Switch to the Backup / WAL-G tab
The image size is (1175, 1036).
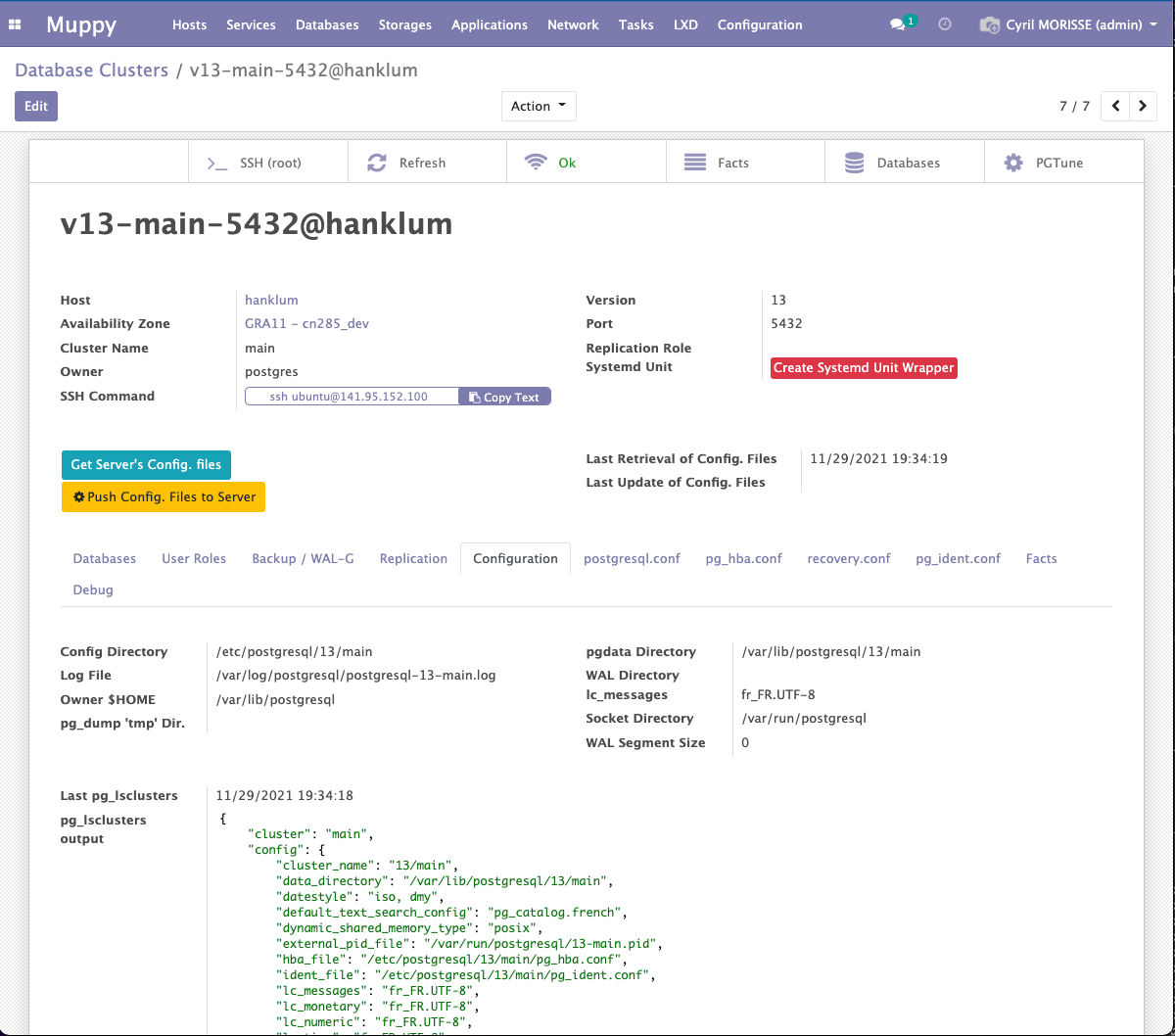coord(304,558)
